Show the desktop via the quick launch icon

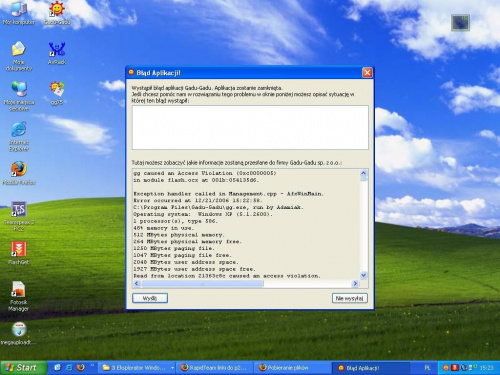coord(57,367)
